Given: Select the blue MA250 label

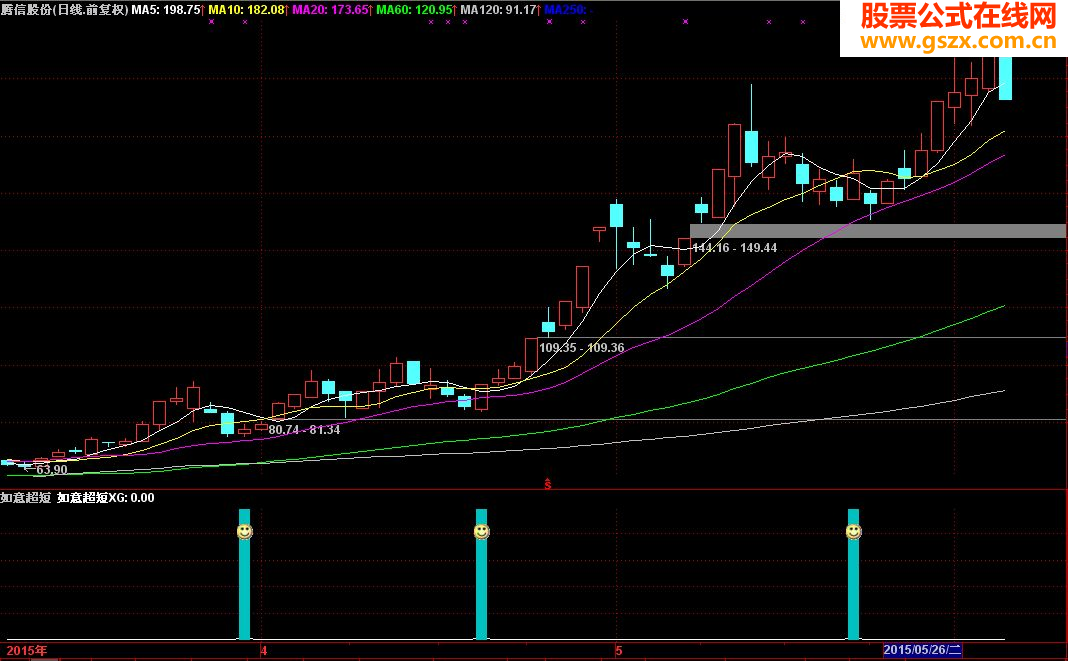Looking at the screenshot, I should (x=568, y=10).
